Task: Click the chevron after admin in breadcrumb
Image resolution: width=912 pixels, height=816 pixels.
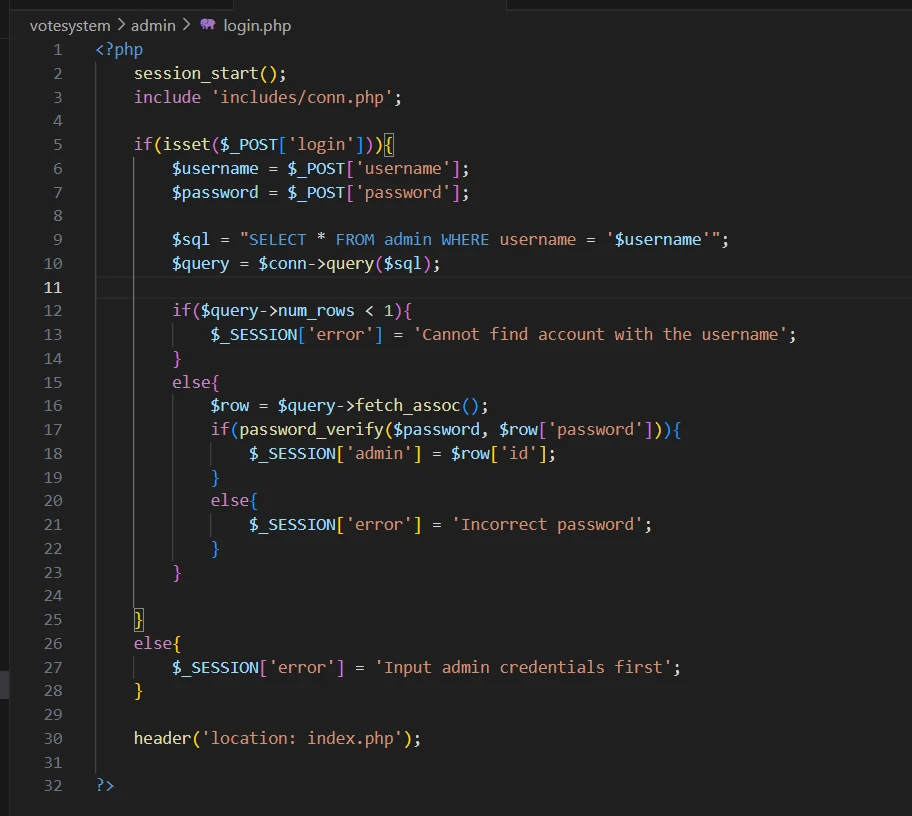Action: [x=186, y=25]
